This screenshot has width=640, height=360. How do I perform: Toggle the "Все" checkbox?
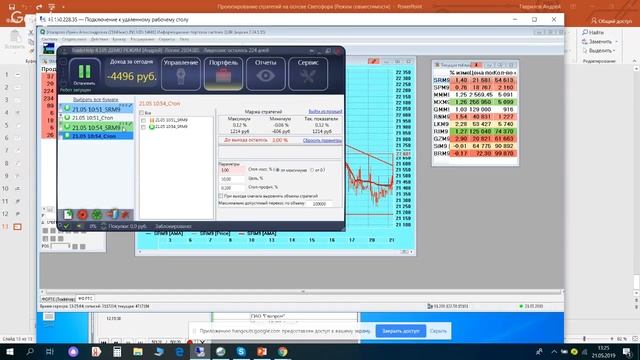pyautogui.click(x=142, y=113)
